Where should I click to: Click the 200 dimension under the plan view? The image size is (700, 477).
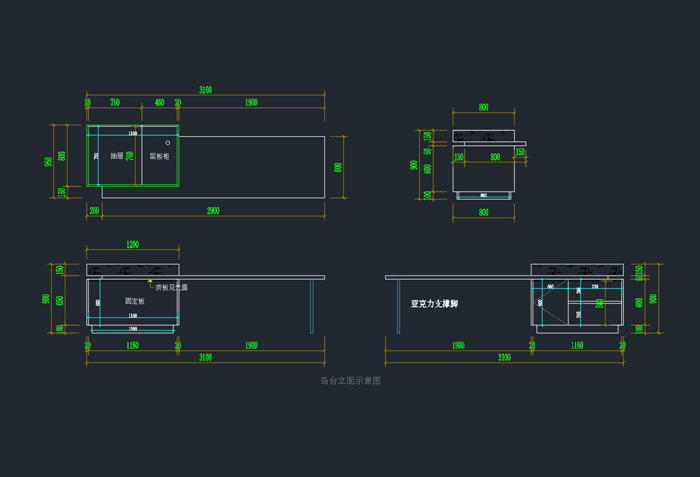(x=94, y=211)
